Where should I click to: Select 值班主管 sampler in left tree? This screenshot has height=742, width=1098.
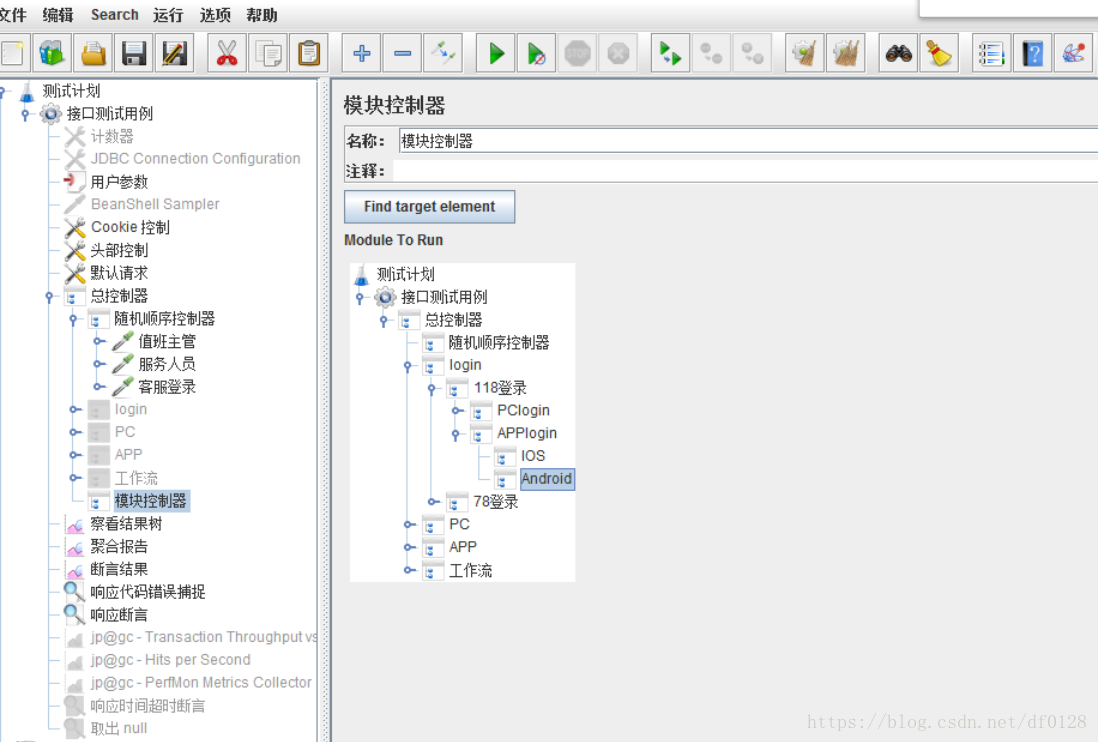167,342
